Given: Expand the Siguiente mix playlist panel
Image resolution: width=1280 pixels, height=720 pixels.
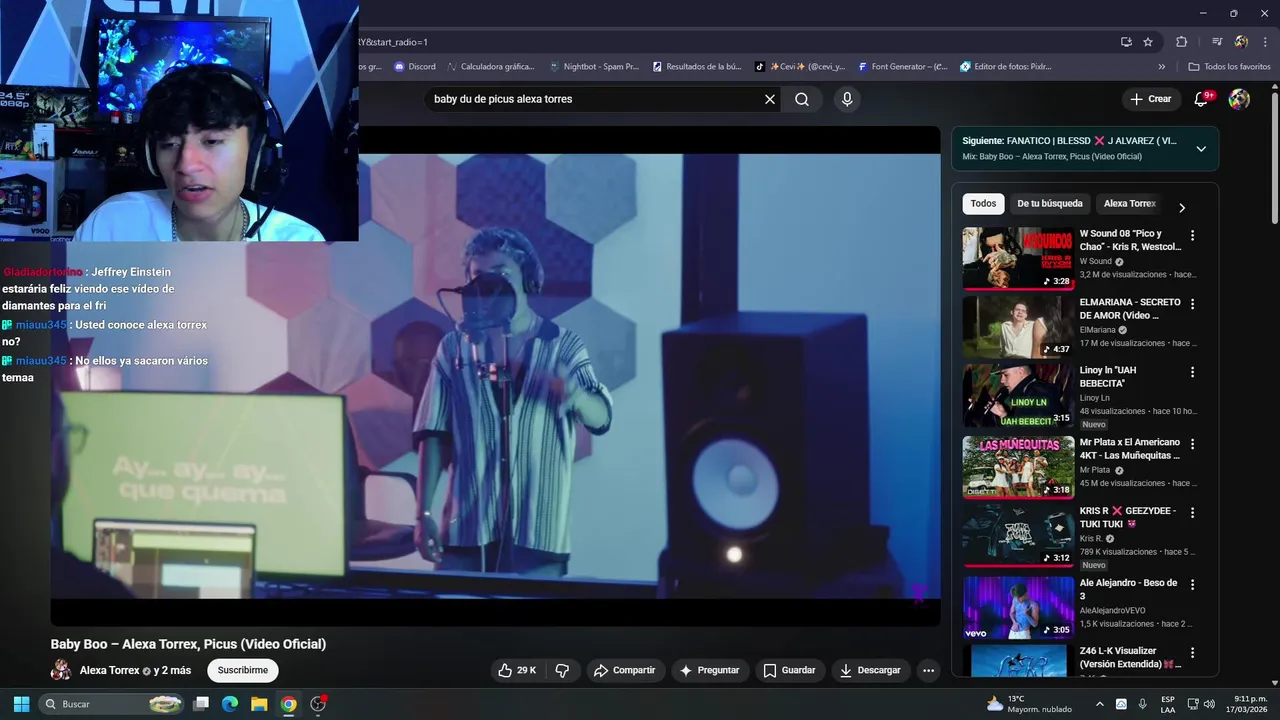Looking at the screenshot, I should click(1201, 149).
